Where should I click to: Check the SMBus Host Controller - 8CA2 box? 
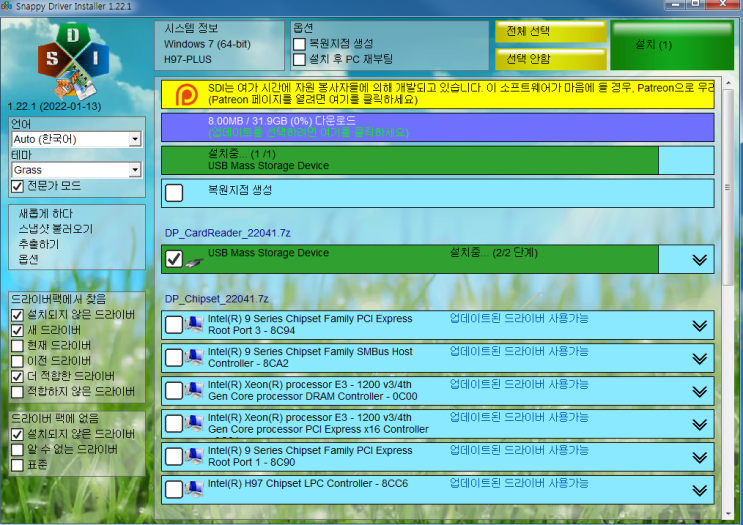174,358
